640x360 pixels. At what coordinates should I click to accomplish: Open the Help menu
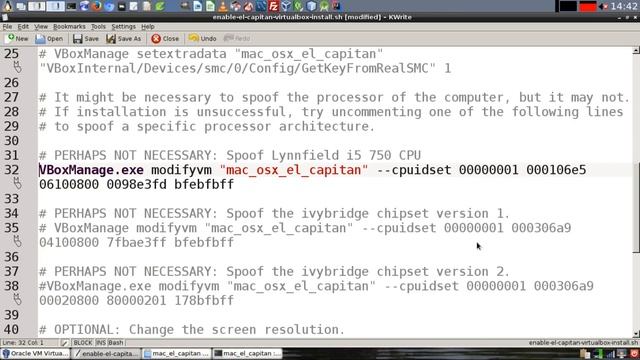tap(147, 27)
